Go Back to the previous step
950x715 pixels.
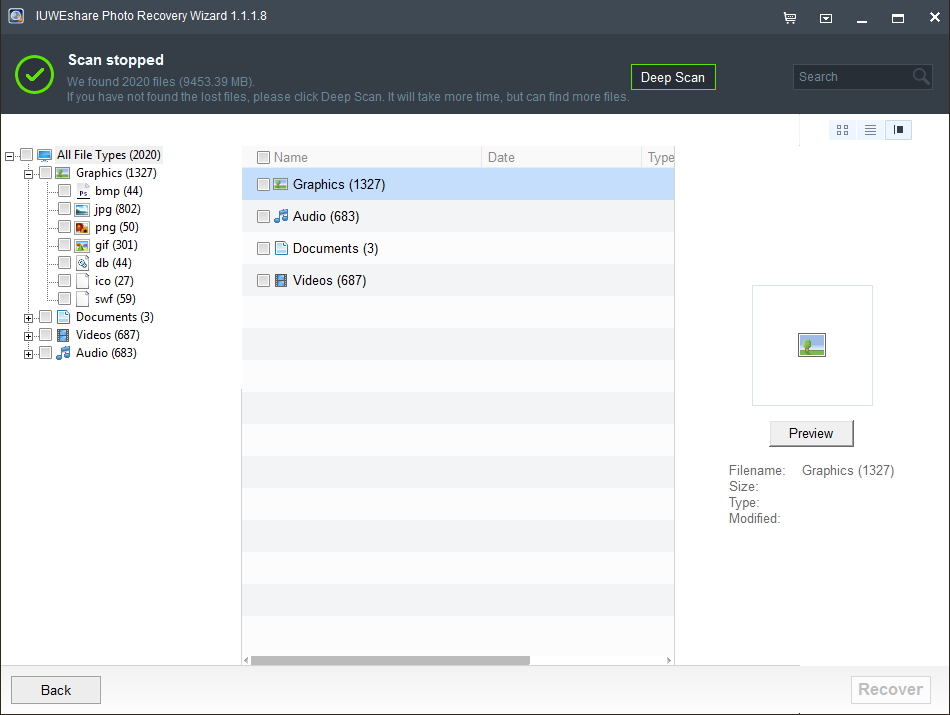[x=56, y=690]
